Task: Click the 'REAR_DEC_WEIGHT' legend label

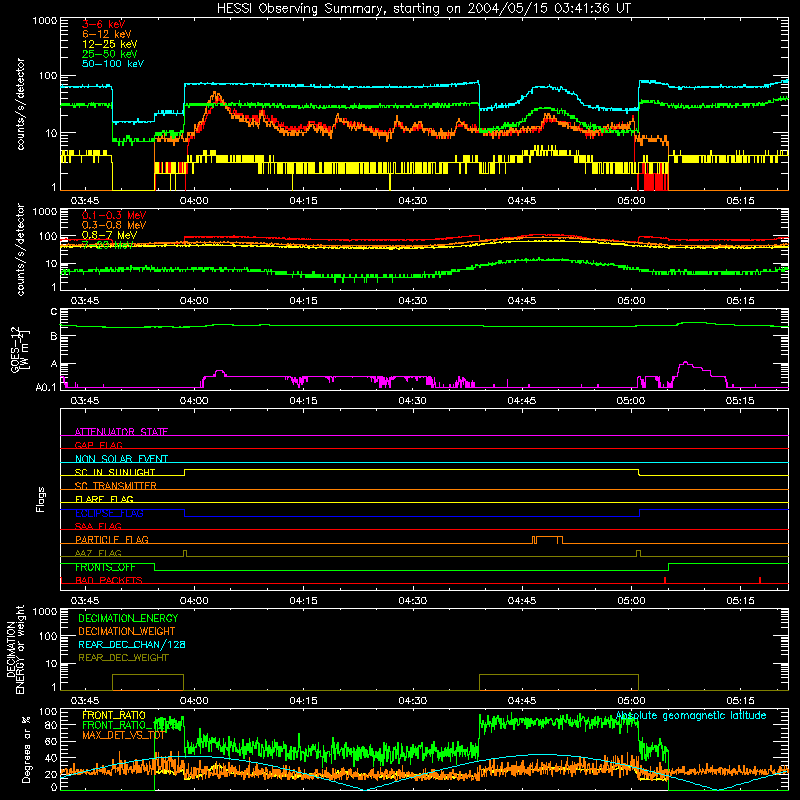Action: click(123, 658)
